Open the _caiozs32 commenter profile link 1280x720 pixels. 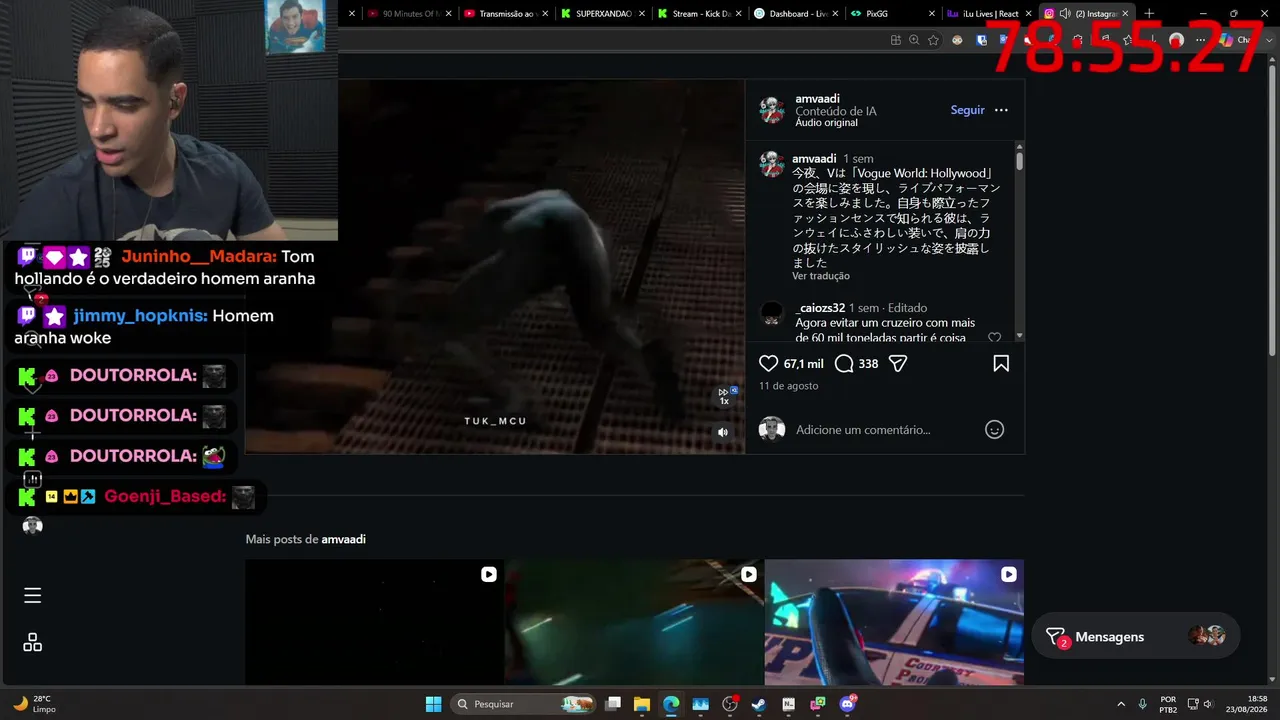click(820, 308)
